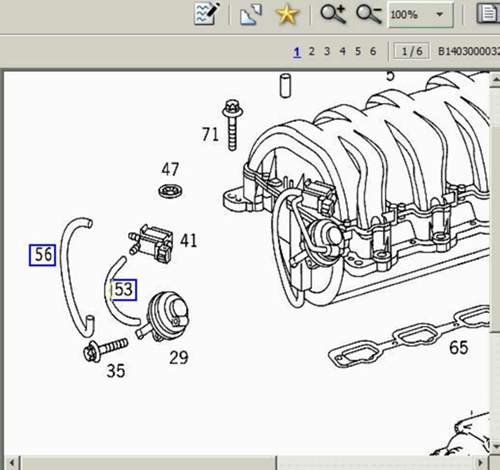Zoom out with the magnifier minus icon
The image size is (500, 470).
click(x=369, y=14)
